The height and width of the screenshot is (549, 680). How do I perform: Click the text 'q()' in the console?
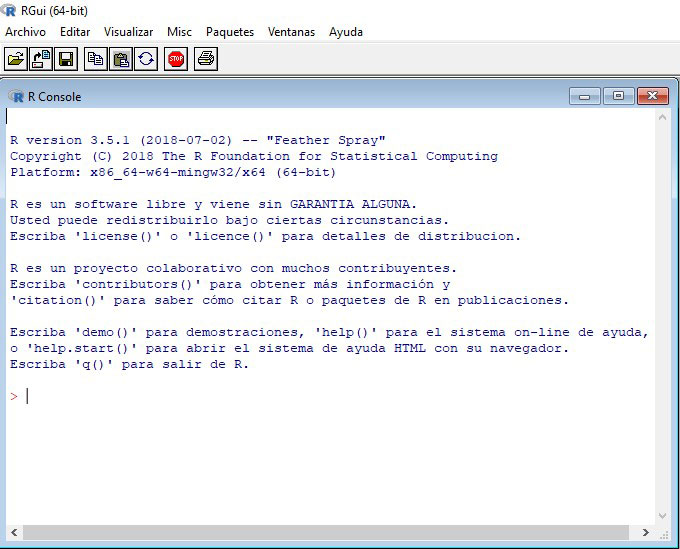(93, 365)
